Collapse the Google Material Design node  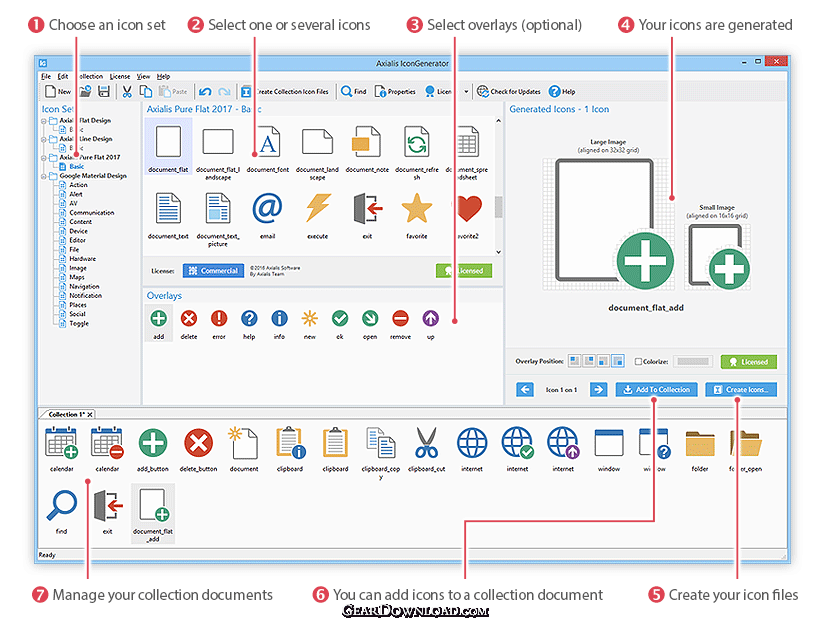(x=44, y=176)
